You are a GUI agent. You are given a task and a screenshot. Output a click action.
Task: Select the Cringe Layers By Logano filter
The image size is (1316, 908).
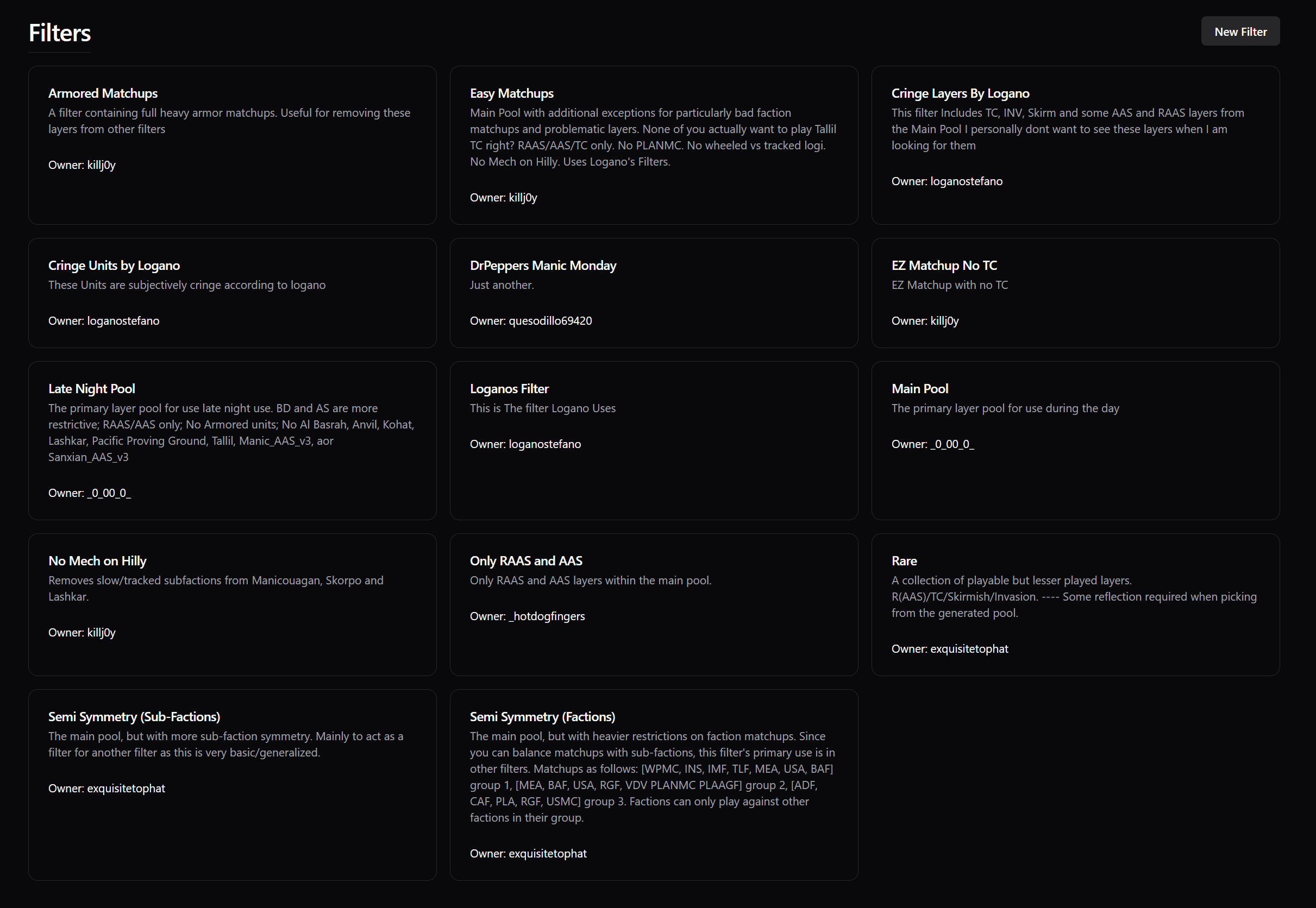[x=1075, y=145]
